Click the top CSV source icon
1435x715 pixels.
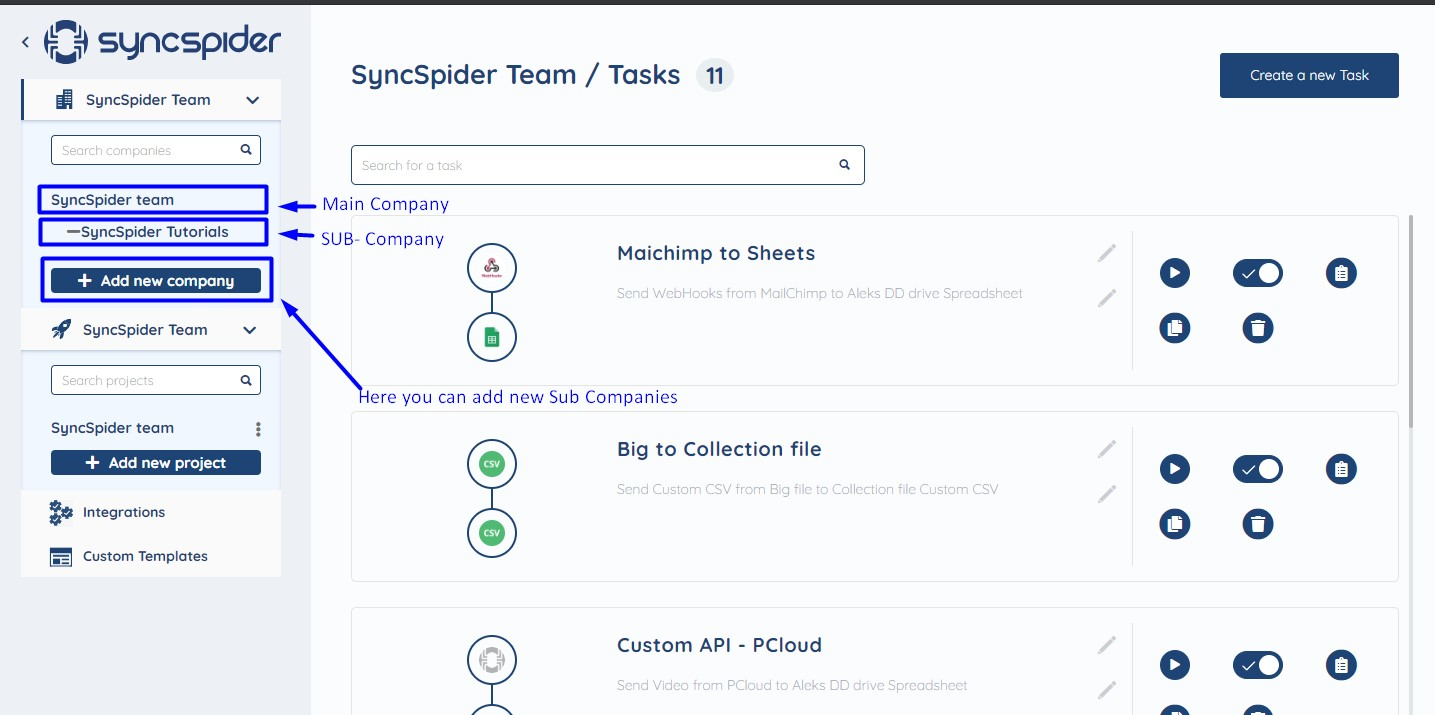click(491, 464)
